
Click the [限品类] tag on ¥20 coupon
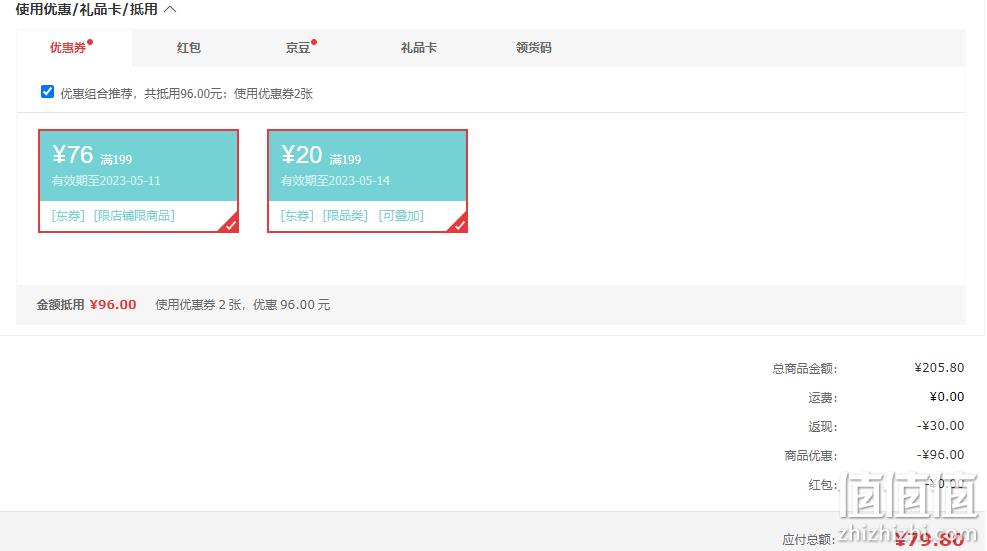tap(345, 216)
